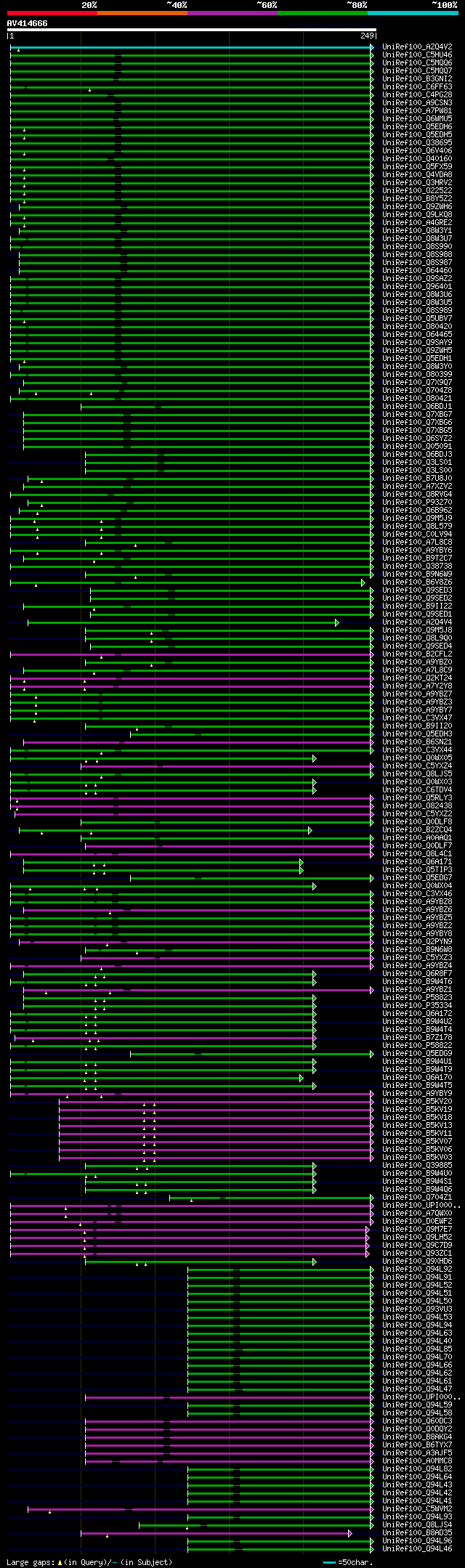Click hit label UniRef100_B5KV03
Viewport: 465px width, 1568px height.
point(417,1158)
